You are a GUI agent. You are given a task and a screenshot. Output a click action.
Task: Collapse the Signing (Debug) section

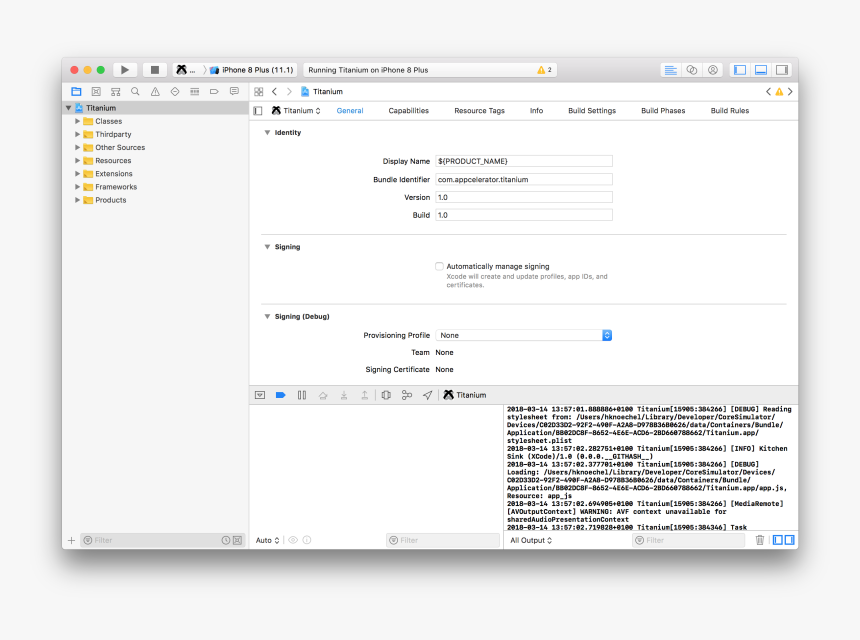[267, 316]
